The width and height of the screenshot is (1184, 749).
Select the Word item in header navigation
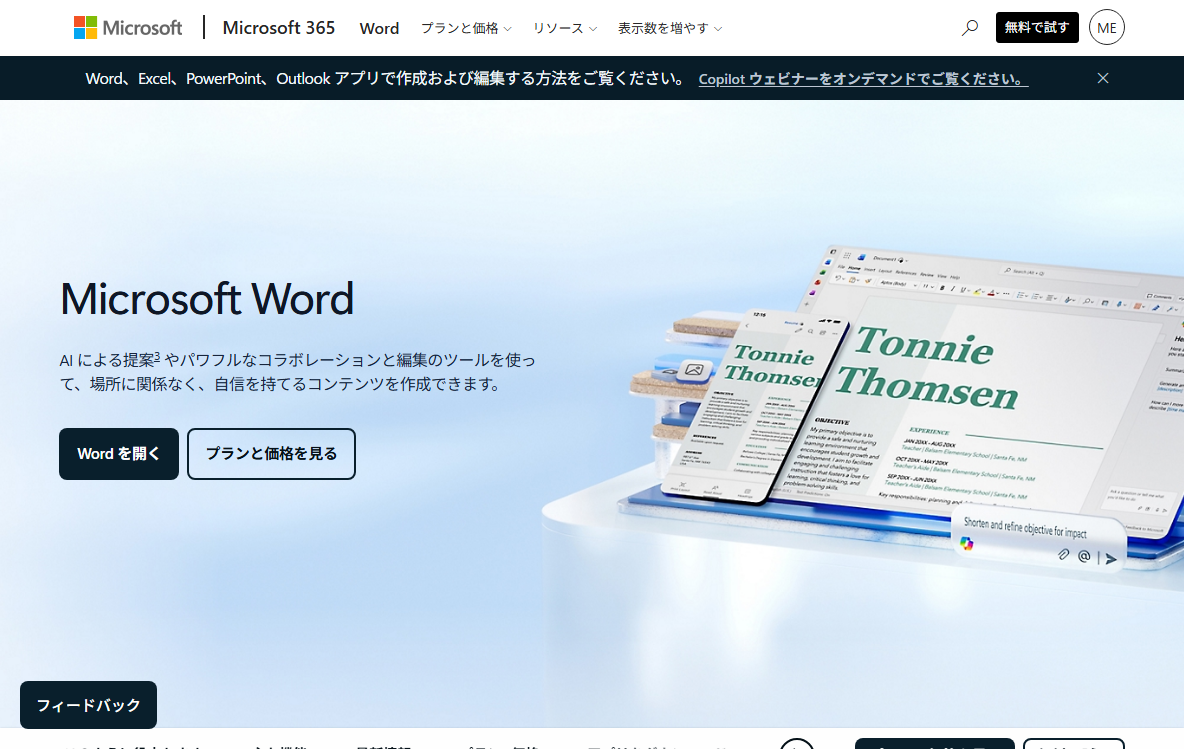(x=379, y=29)
